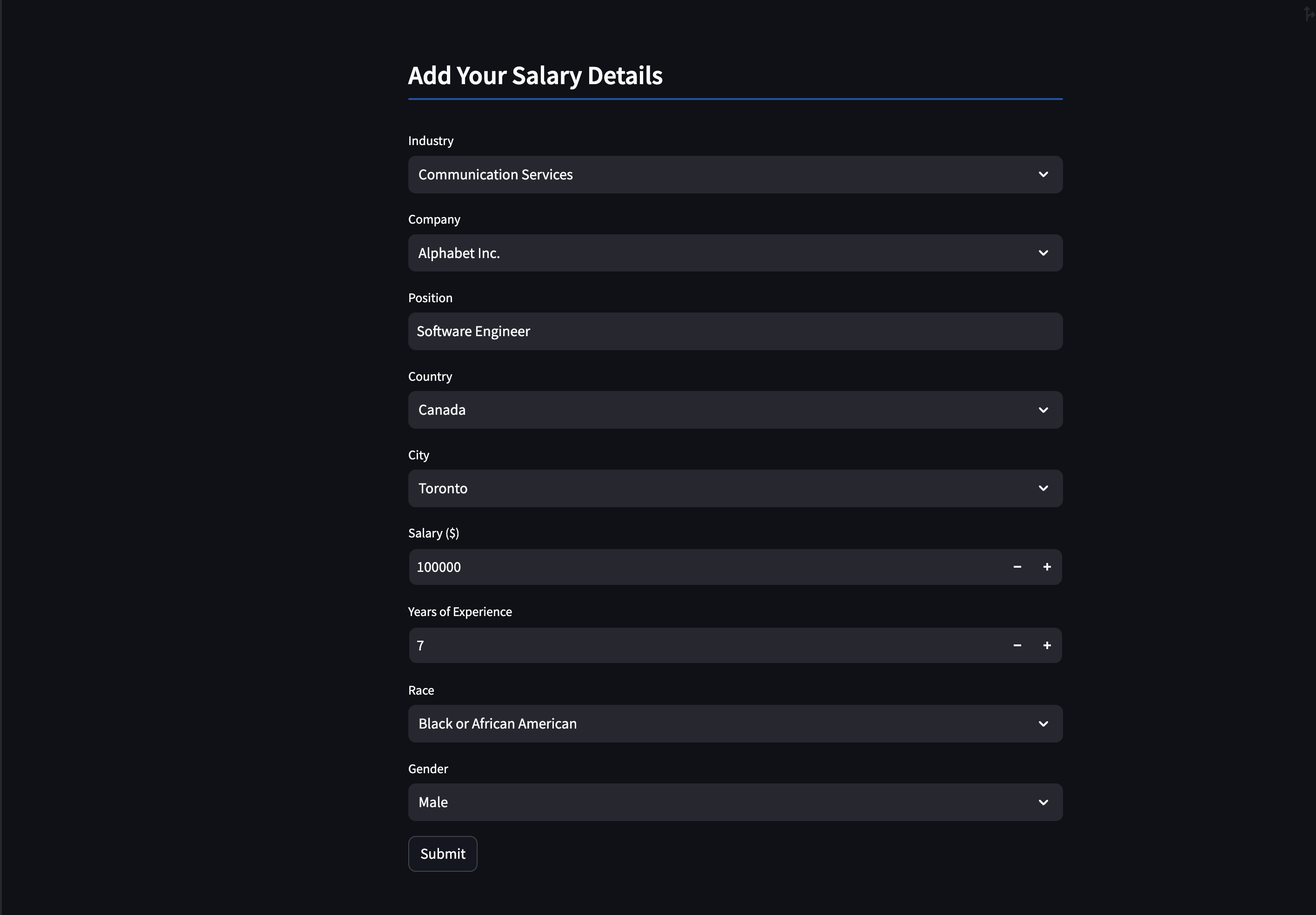Increase Salary with the plus button

coord(1047,567)
